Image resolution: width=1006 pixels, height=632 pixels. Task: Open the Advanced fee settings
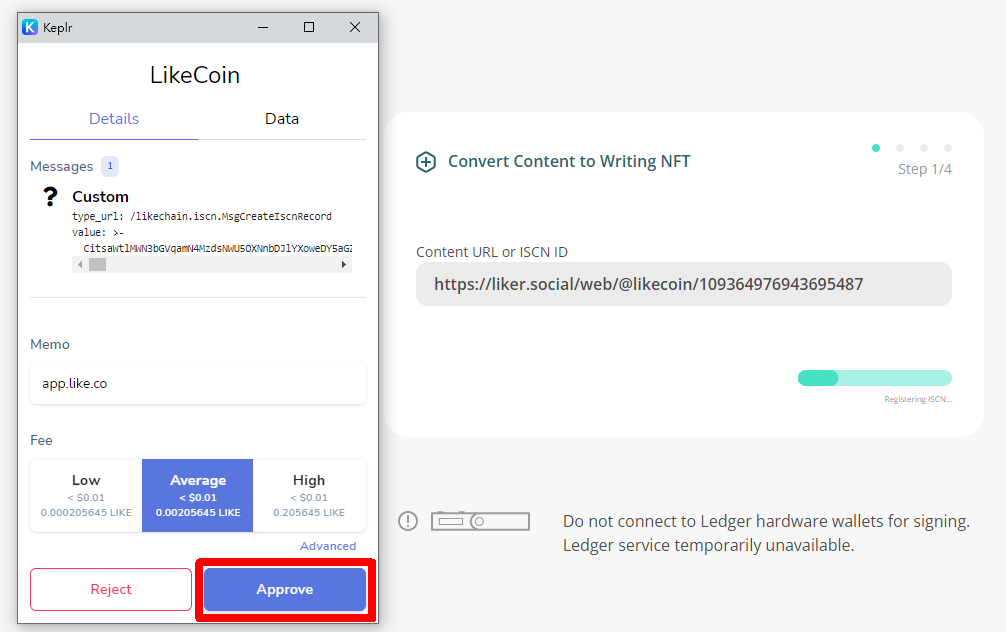pyautogui.click(x=328, y=546)
